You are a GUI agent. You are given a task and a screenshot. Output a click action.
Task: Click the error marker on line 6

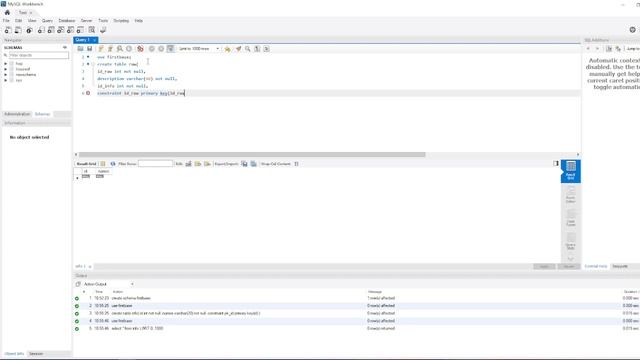pyautogui.click(x=88, y=93)
